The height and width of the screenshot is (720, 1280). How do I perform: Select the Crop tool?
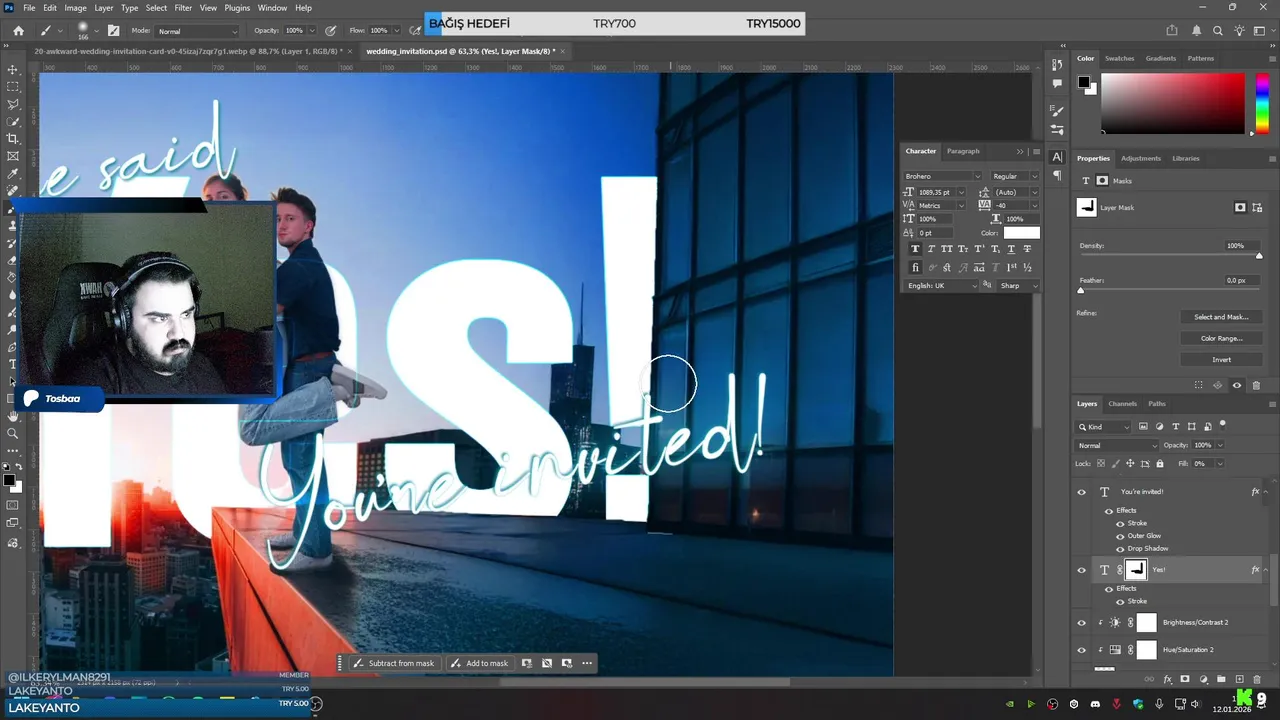pyautogui.click(x=13, y=139)
